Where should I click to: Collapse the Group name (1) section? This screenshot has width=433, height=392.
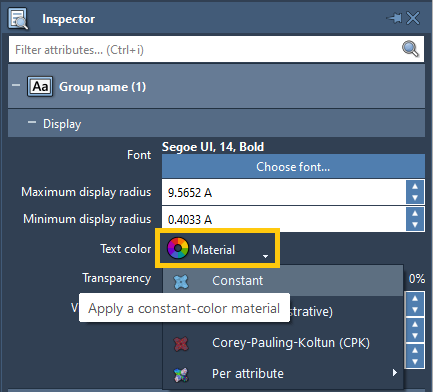pos(16,85)
